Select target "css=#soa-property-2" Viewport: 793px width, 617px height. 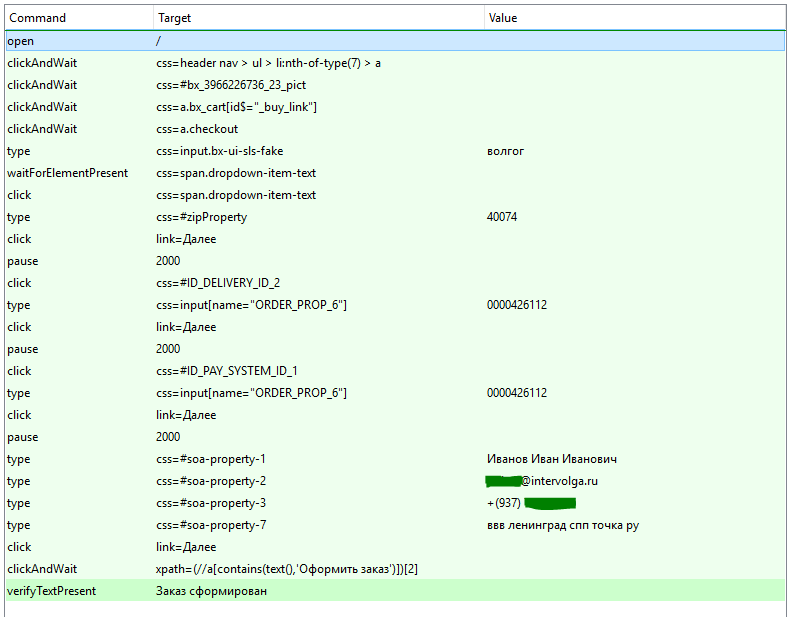(x=211, y=481)
